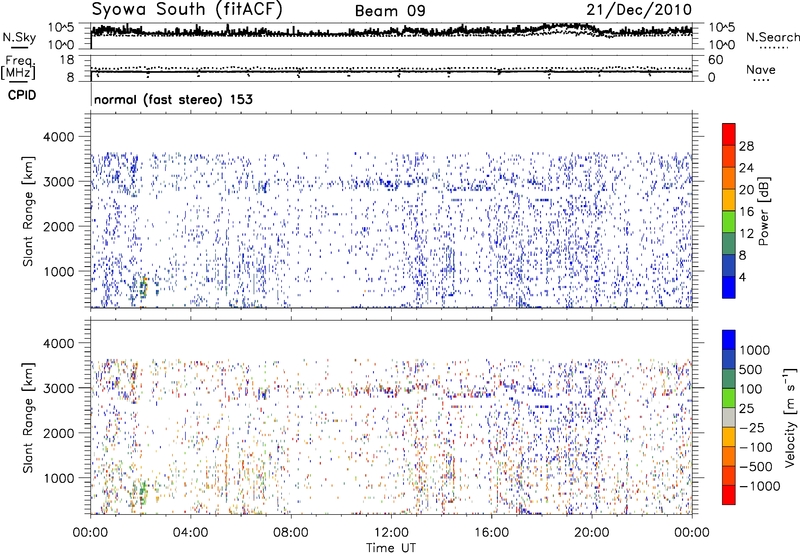Select the red bottom segment of Velocity colorbar
Image resolution: width=800 pixels, height=554 pixels.
click(x=729, y=495)
